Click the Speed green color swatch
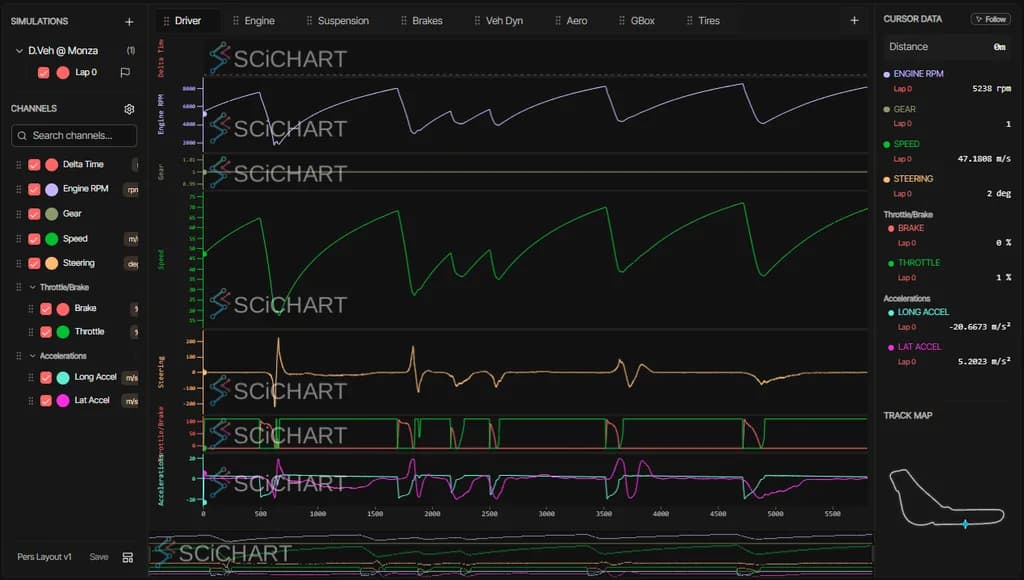The image size is (1024, 580). [x=52, y=239]
